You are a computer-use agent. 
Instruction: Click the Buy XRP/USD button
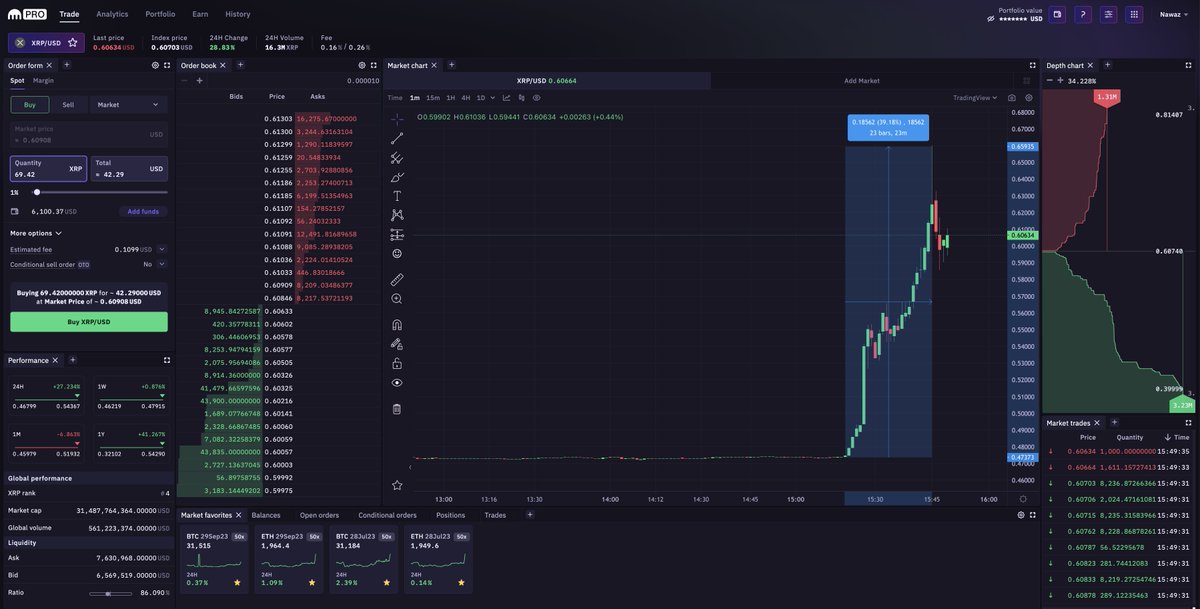[89, 320]
